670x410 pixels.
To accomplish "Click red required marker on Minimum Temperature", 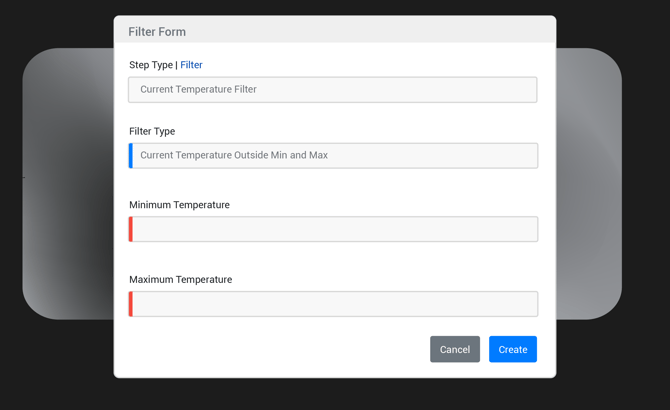I will coord(131,229).
